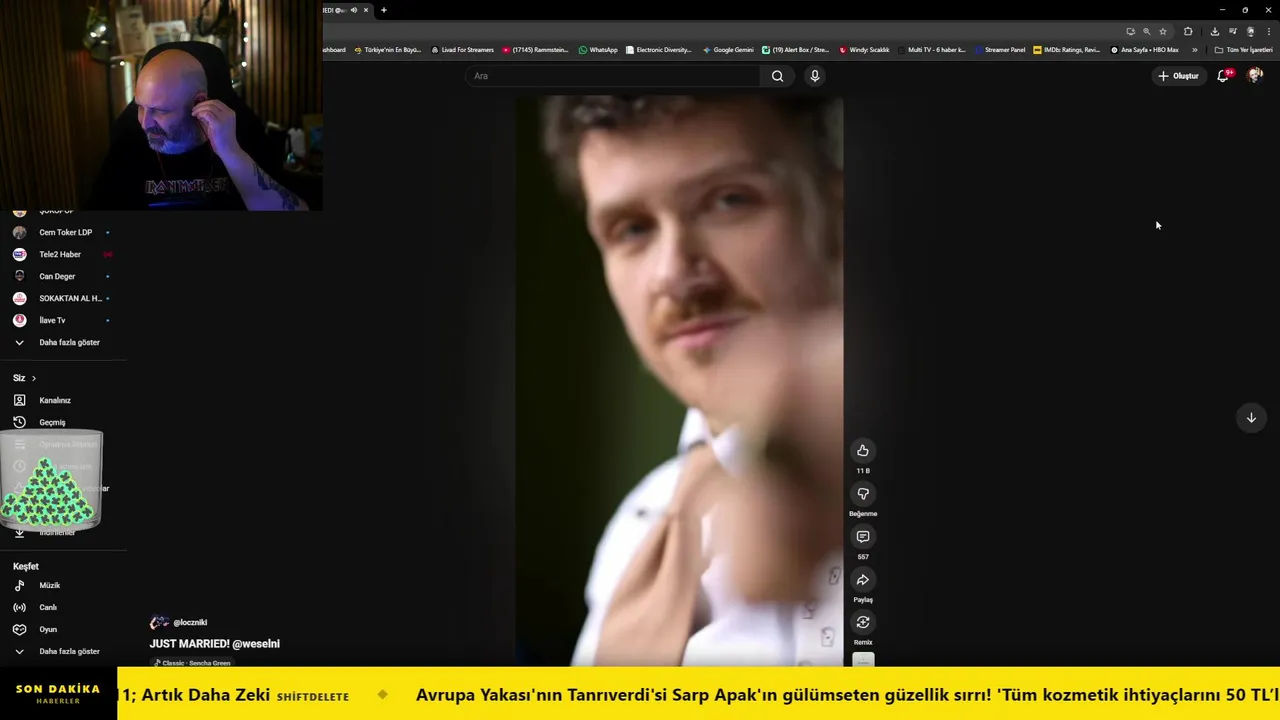Viewport: 1280px width, 720px height.
Task: Mute the tab via speaker icon
Action: tap(353, 10)
